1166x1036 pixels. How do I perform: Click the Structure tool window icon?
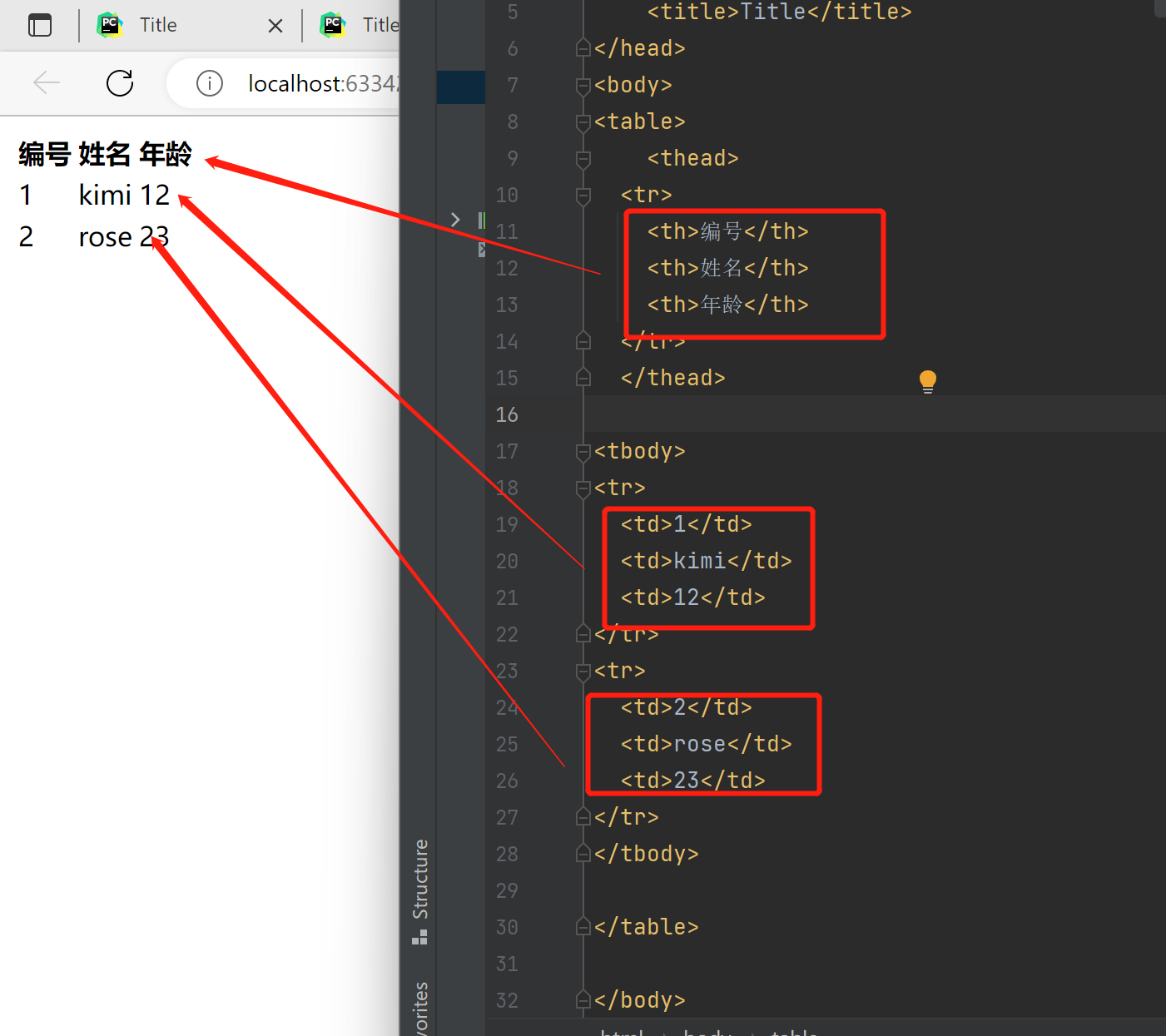click(x=419, y=937)
